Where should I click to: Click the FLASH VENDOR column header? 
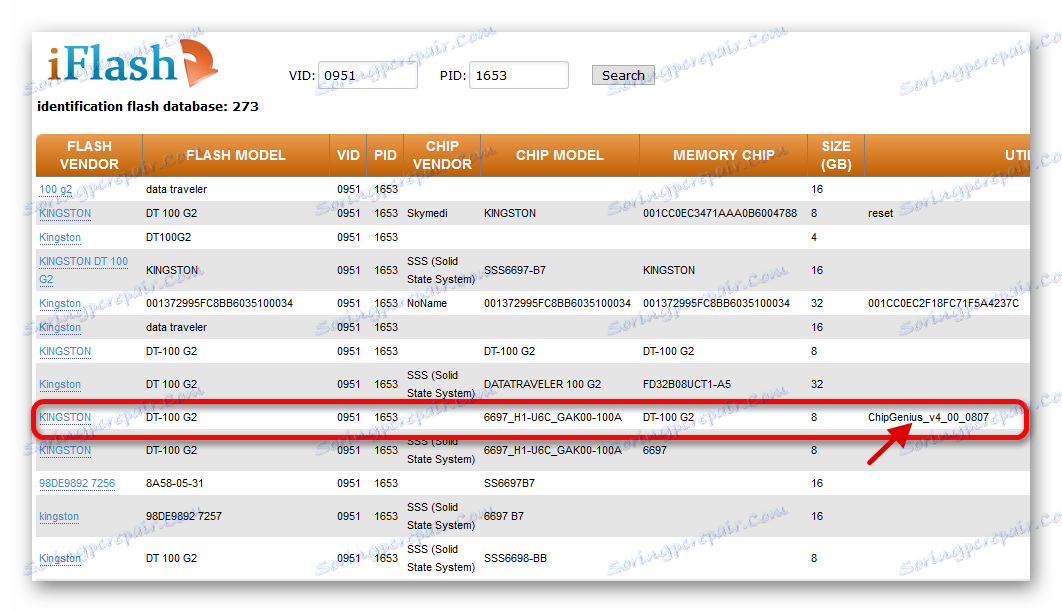click(89, 155)
